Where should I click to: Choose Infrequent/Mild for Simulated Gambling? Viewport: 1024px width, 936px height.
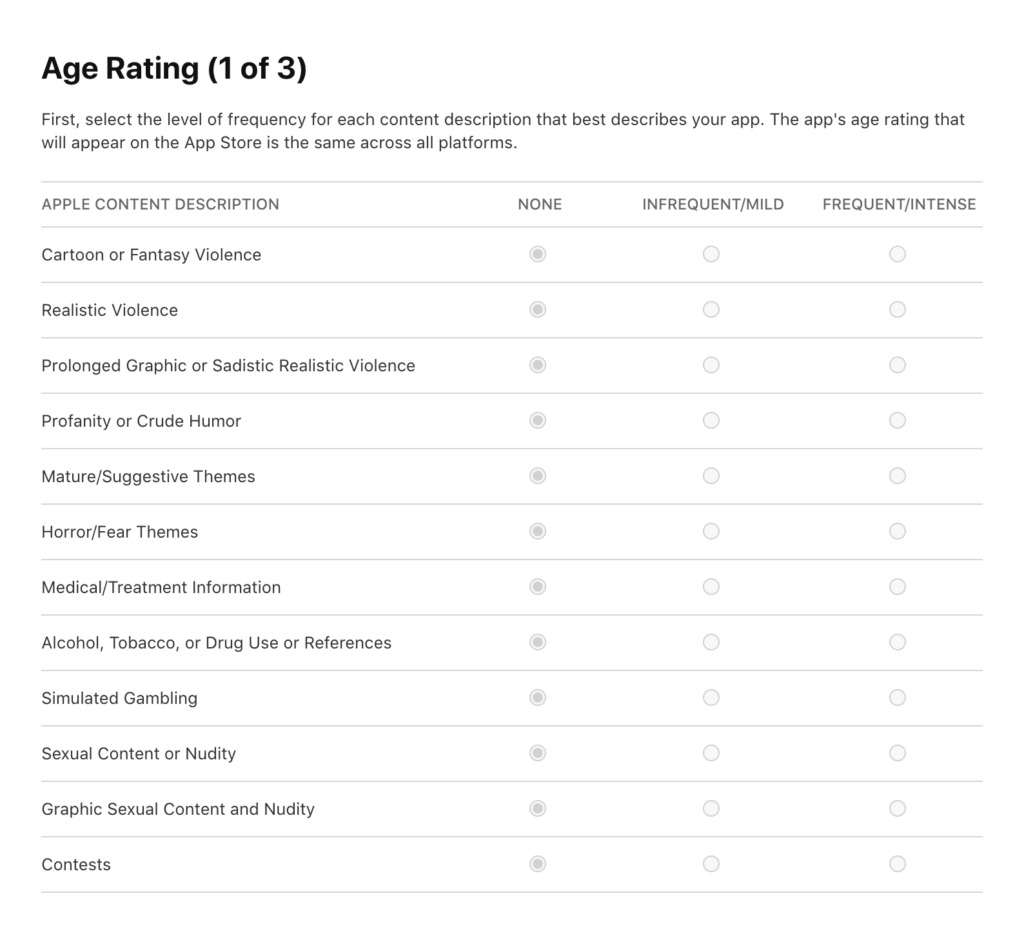point(711,698)
